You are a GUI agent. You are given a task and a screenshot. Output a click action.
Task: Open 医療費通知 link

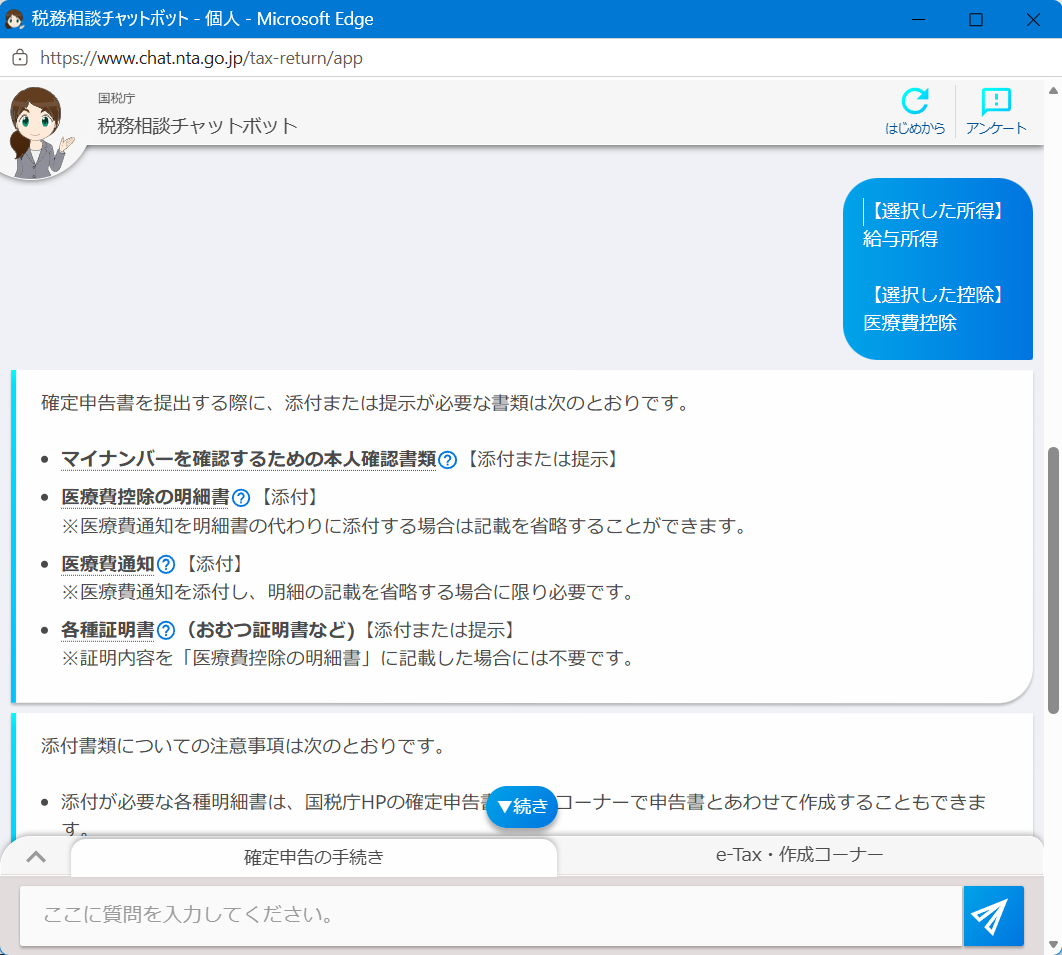pyautogui.click(x=108, y=564)
